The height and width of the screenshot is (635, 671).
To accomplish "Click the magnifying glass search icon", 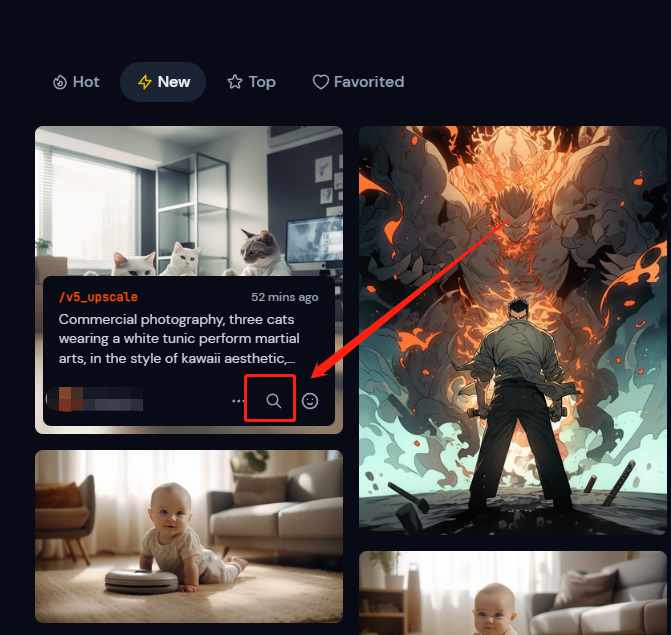I will pyautogui.click(x=273, y=401).
